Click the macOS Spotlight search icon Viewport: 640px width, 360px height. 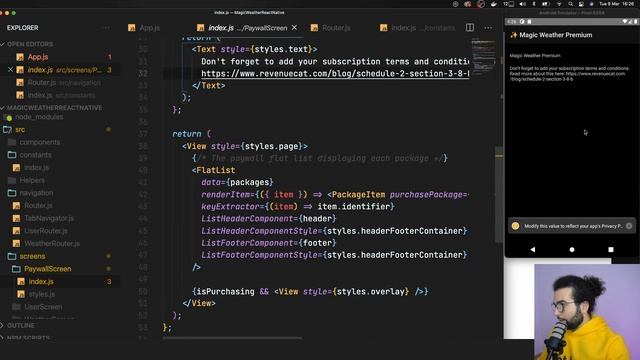(x=571, y=4)
